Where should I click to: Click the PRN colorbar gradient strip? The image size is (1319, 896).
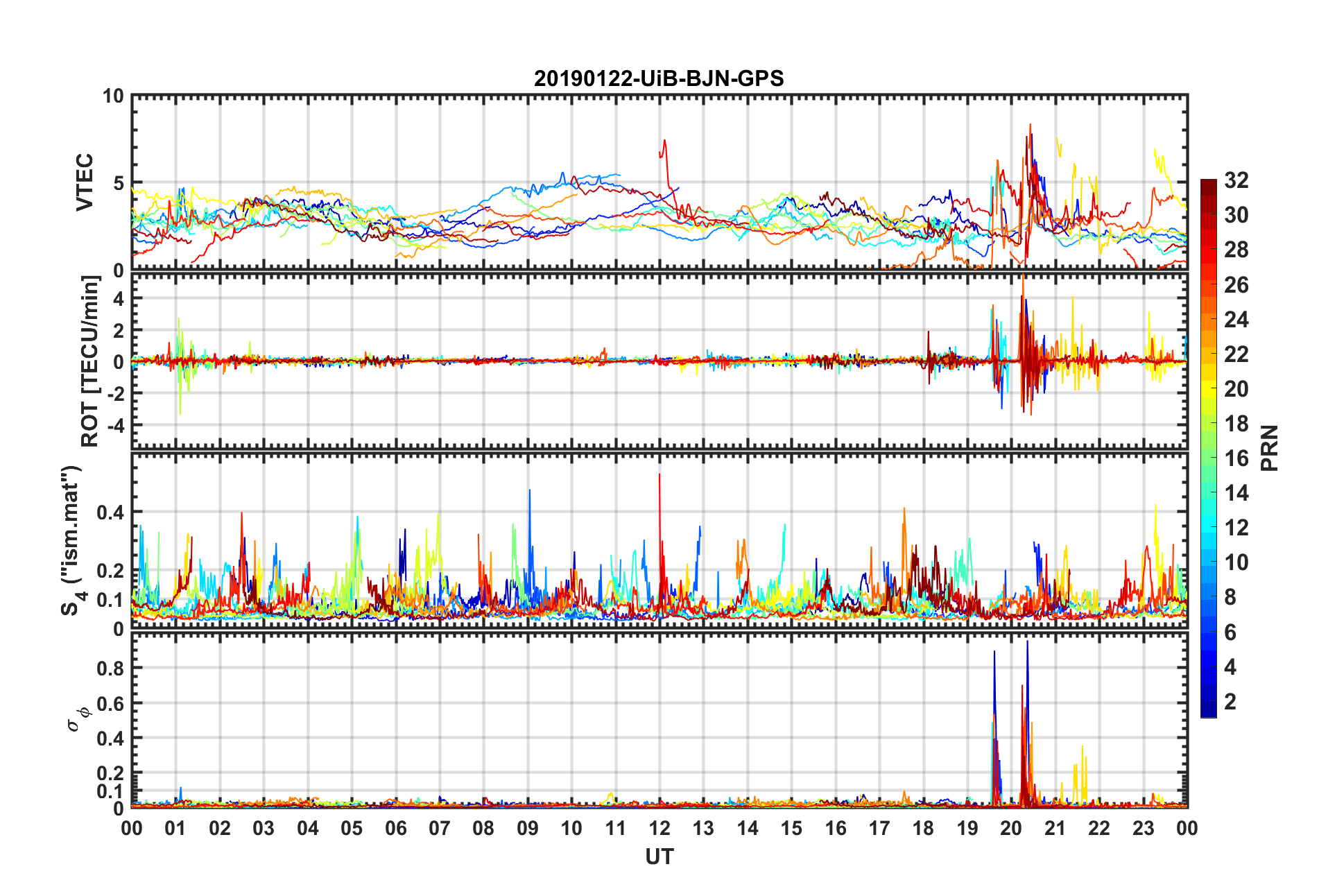[x=1209, y=449]
